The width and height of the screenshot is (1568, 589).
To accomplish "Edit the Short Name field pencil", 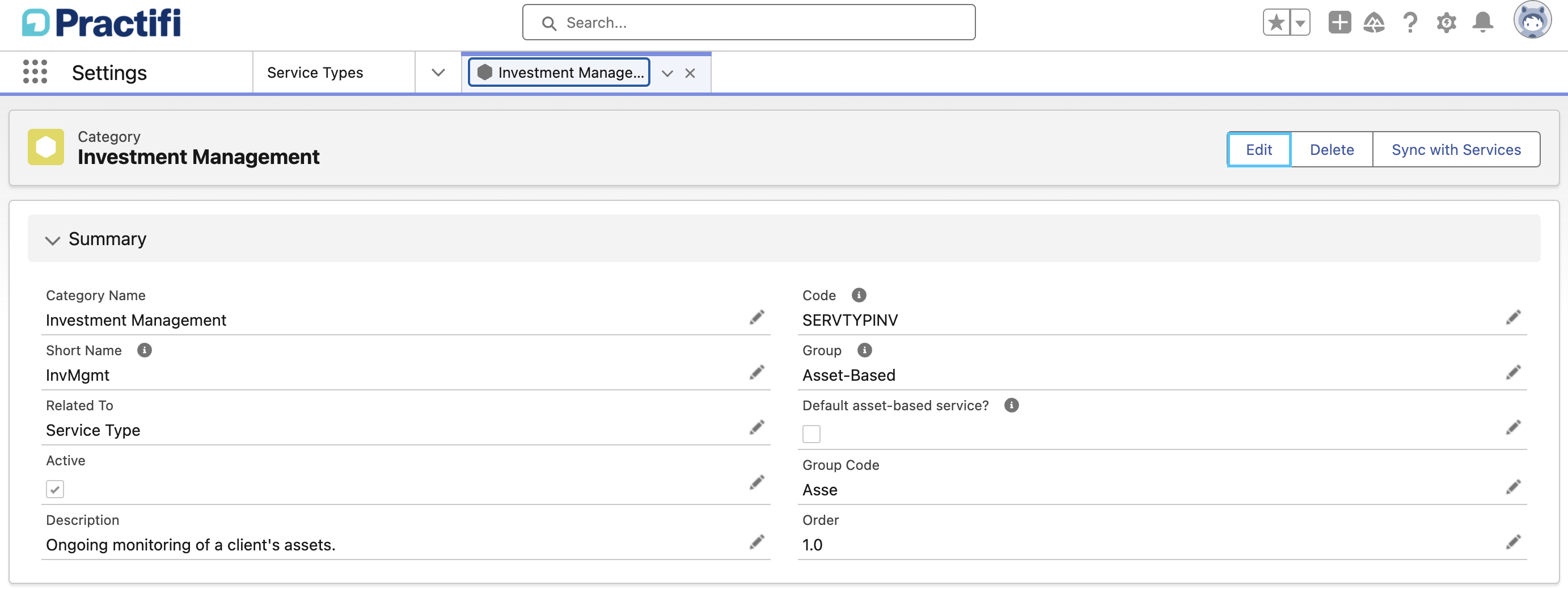I will click(756, 372).
